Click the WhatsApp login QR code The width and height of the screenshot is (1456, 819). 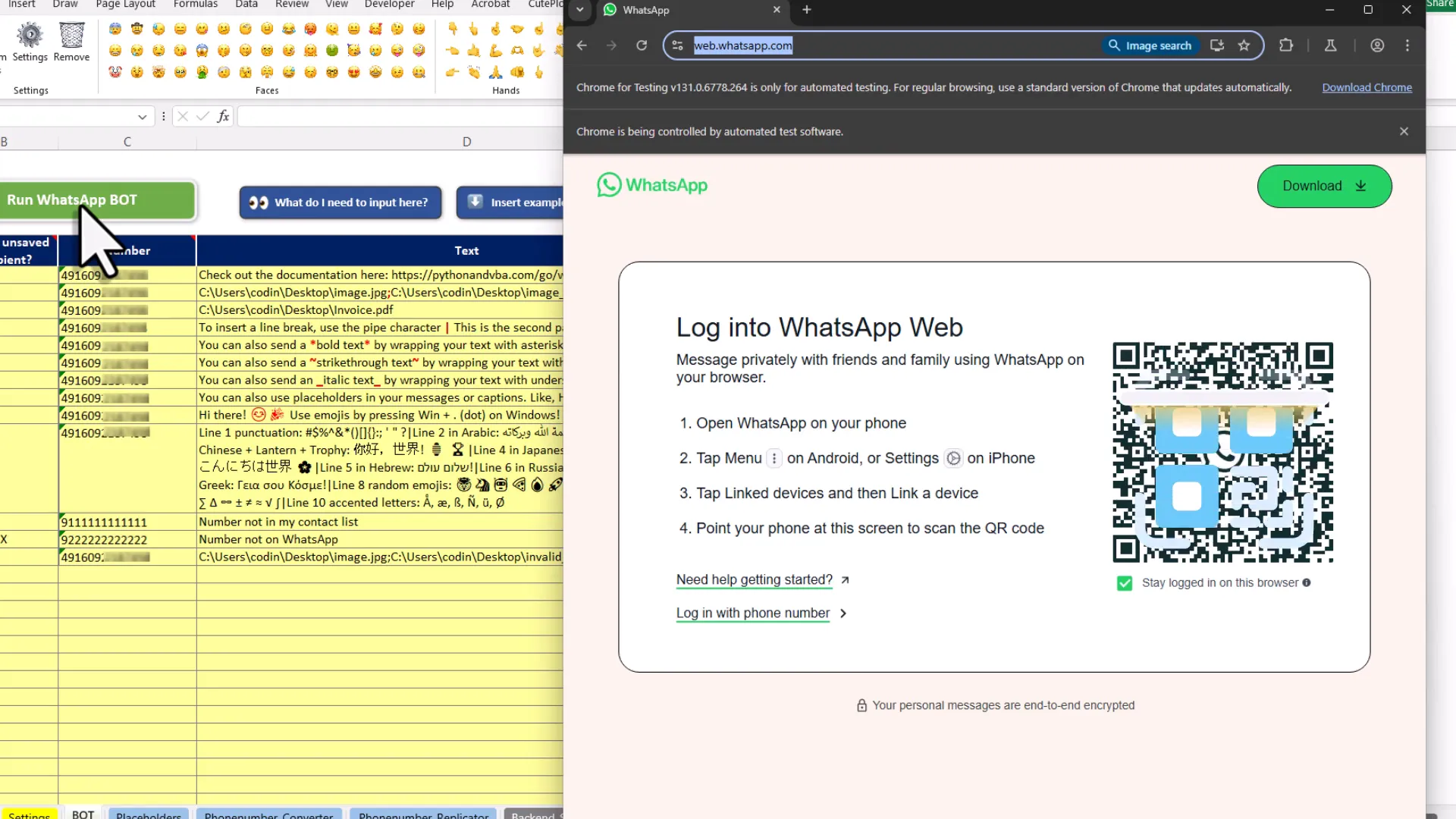click(1222, 453)
